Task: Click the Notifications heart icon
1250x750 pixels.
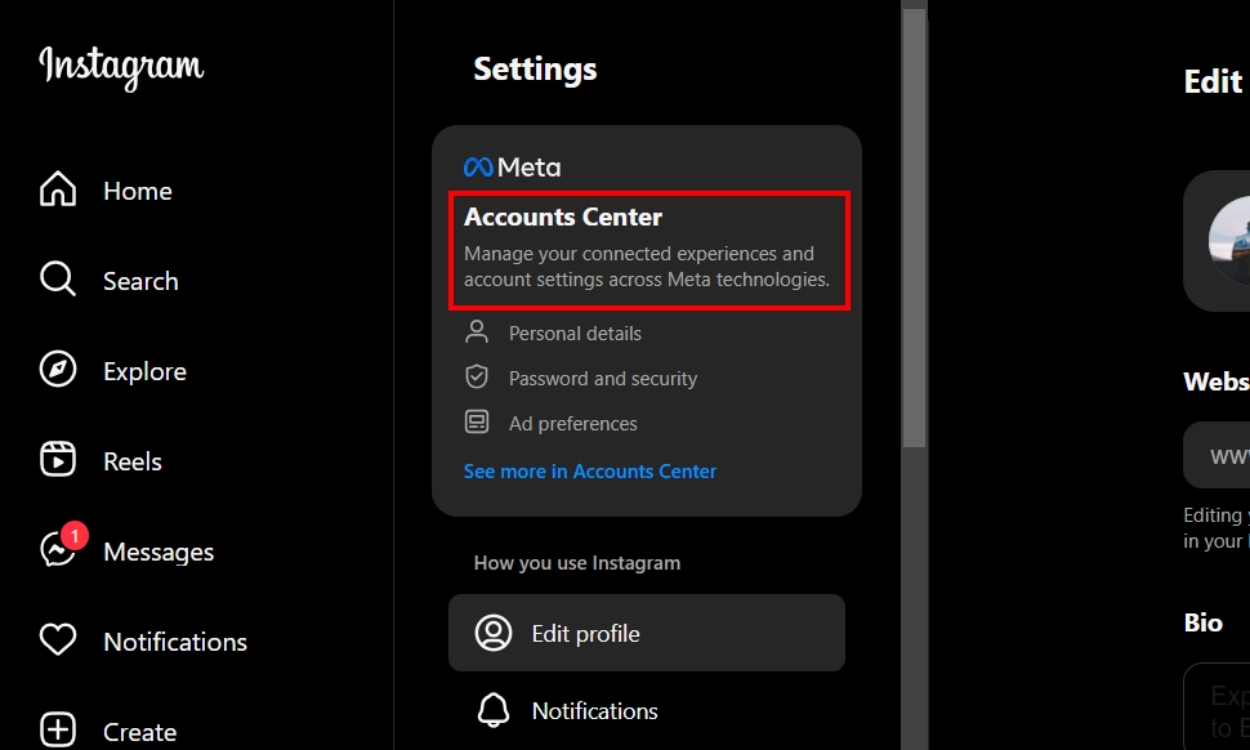Action: tap(58, 640)
